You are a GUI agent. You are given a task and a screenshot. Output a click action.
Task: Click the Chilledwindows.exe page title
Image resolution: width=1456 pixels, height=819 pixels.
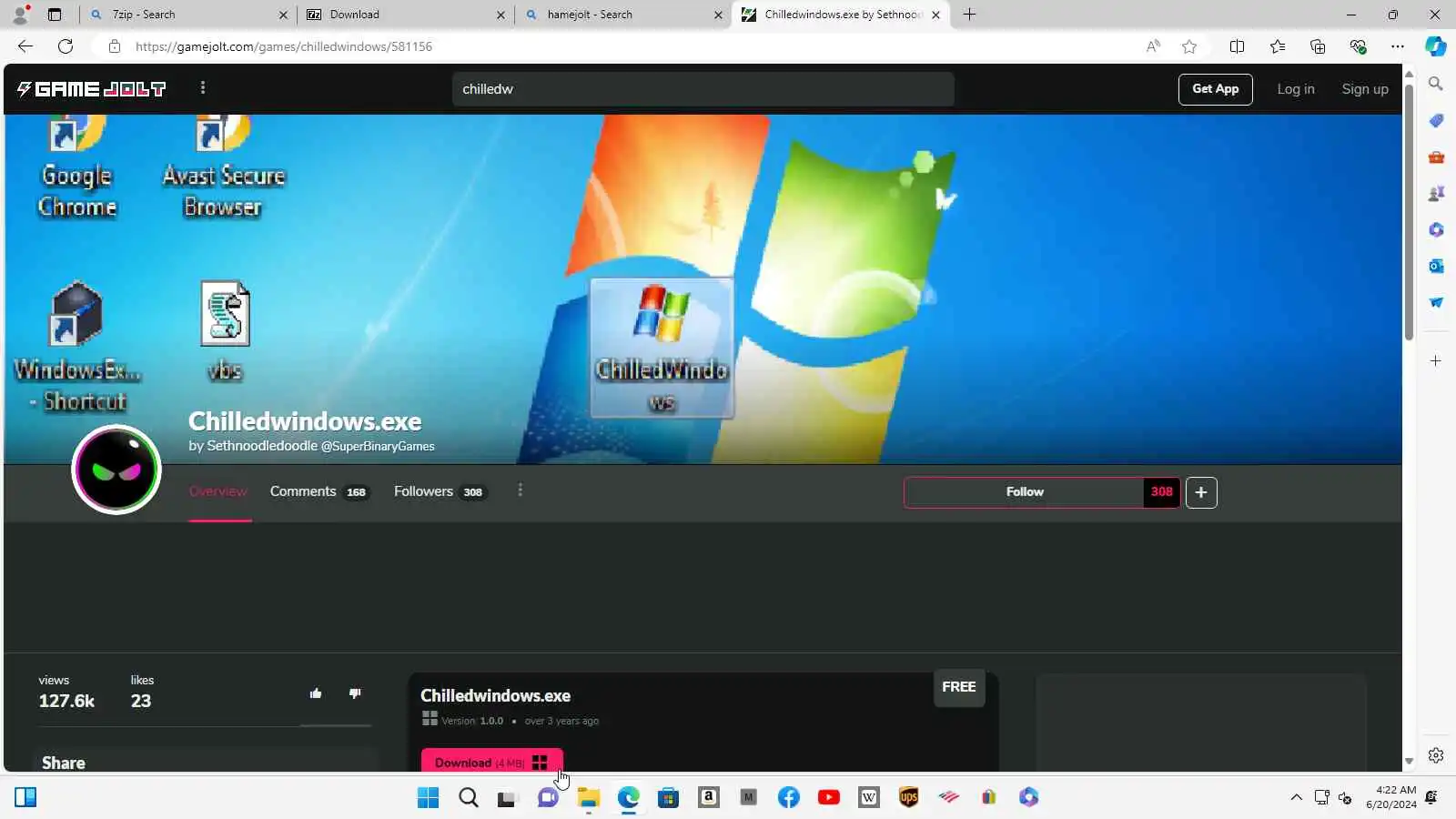pos(305,421)
